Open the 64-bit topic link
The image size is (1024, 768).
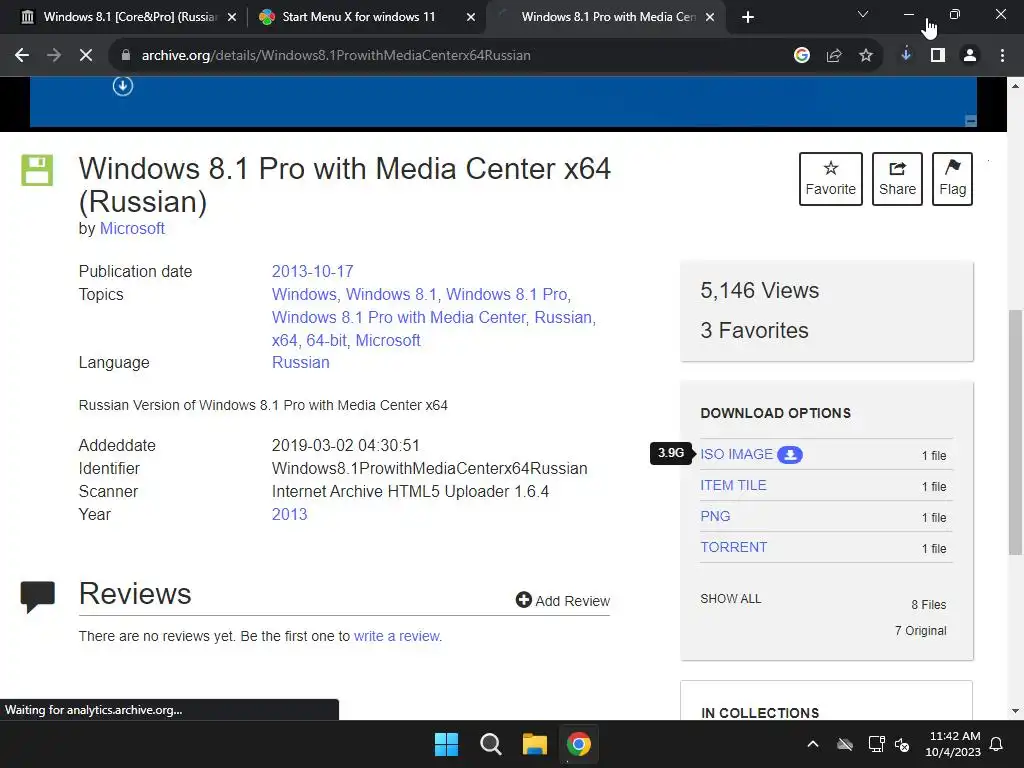tap(326, 340)
